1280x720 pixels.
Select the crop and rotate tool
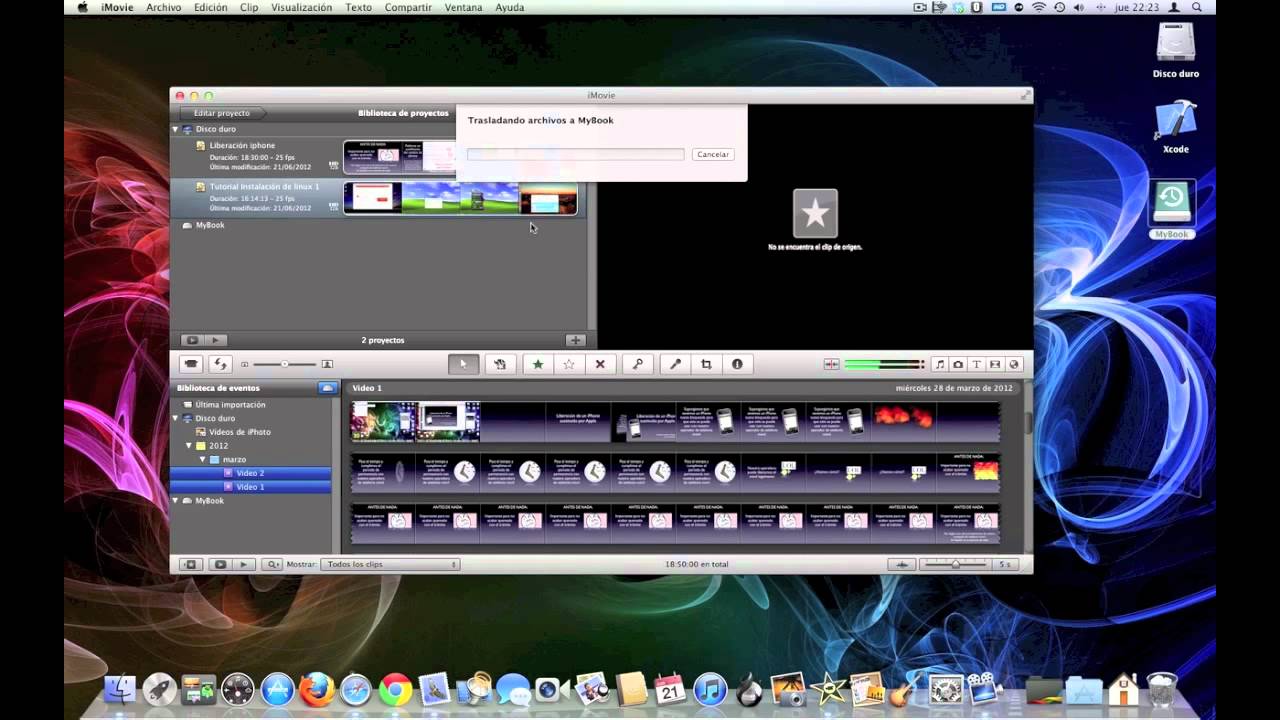(706, 364)
